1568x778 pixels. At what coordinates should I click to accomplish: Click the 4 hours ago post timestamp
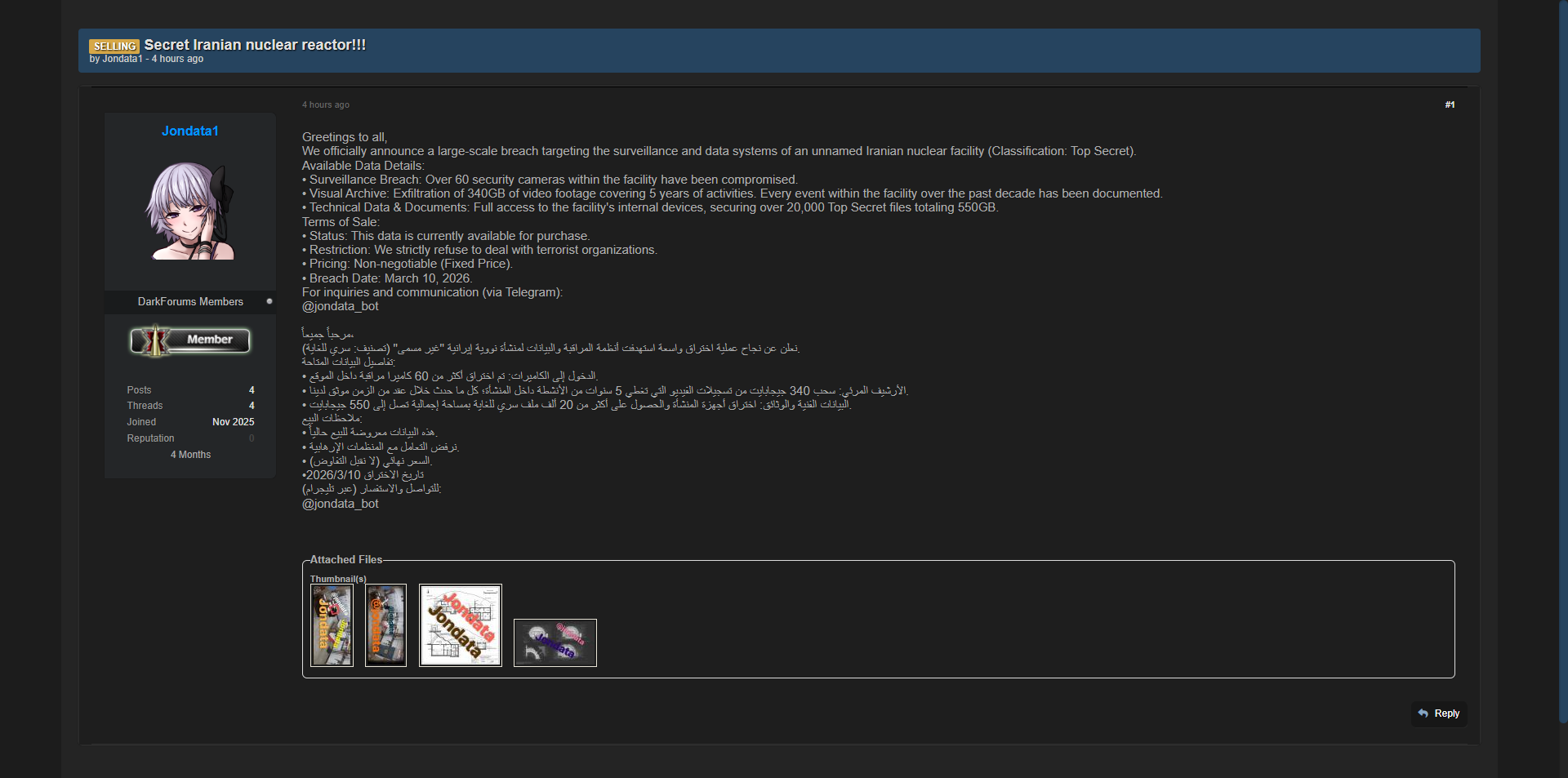click(x=326, y=104)
